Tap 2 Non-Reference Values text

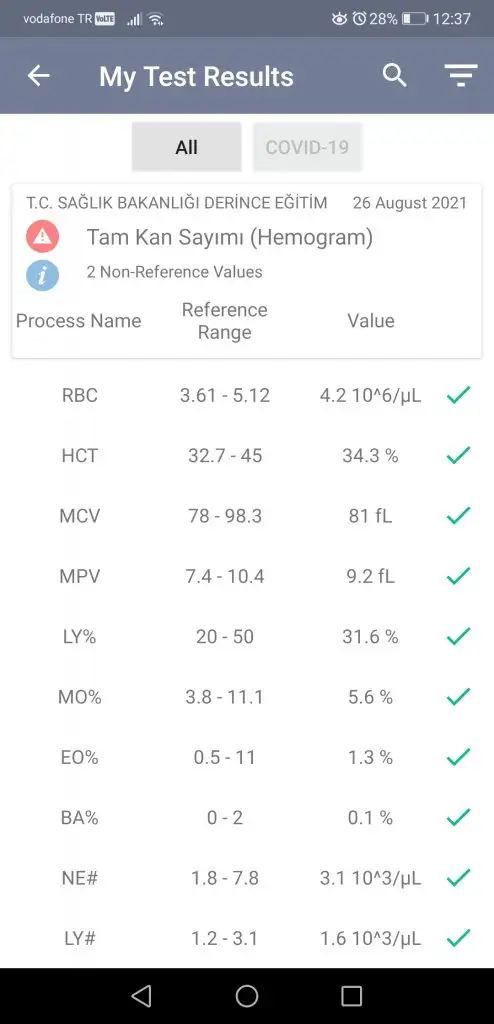(174, 272)
